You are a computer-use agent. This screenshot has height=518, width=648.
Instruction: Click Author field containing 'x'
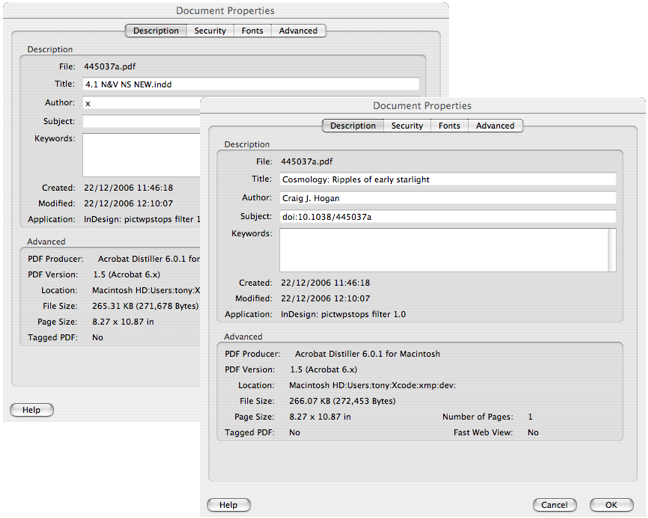point(140,103)
